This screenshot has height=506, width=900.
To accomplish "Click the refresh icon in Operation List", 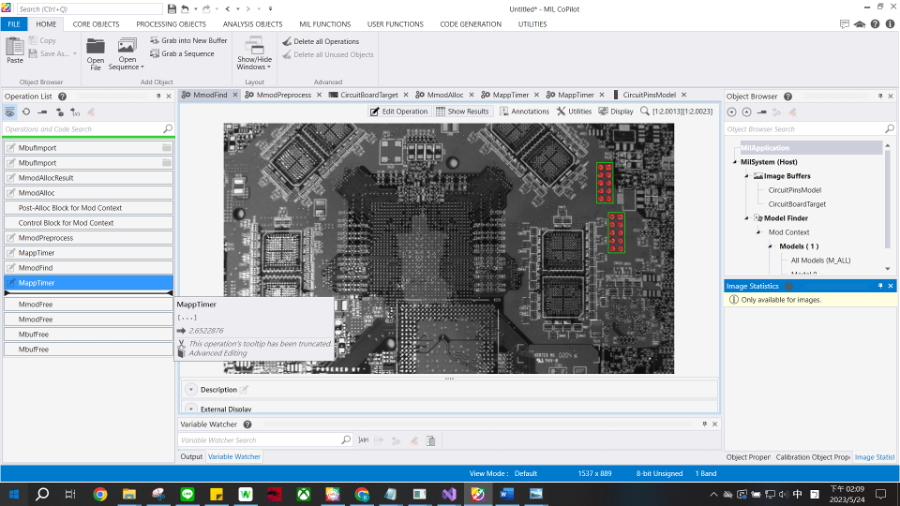I will coord(26,112).
